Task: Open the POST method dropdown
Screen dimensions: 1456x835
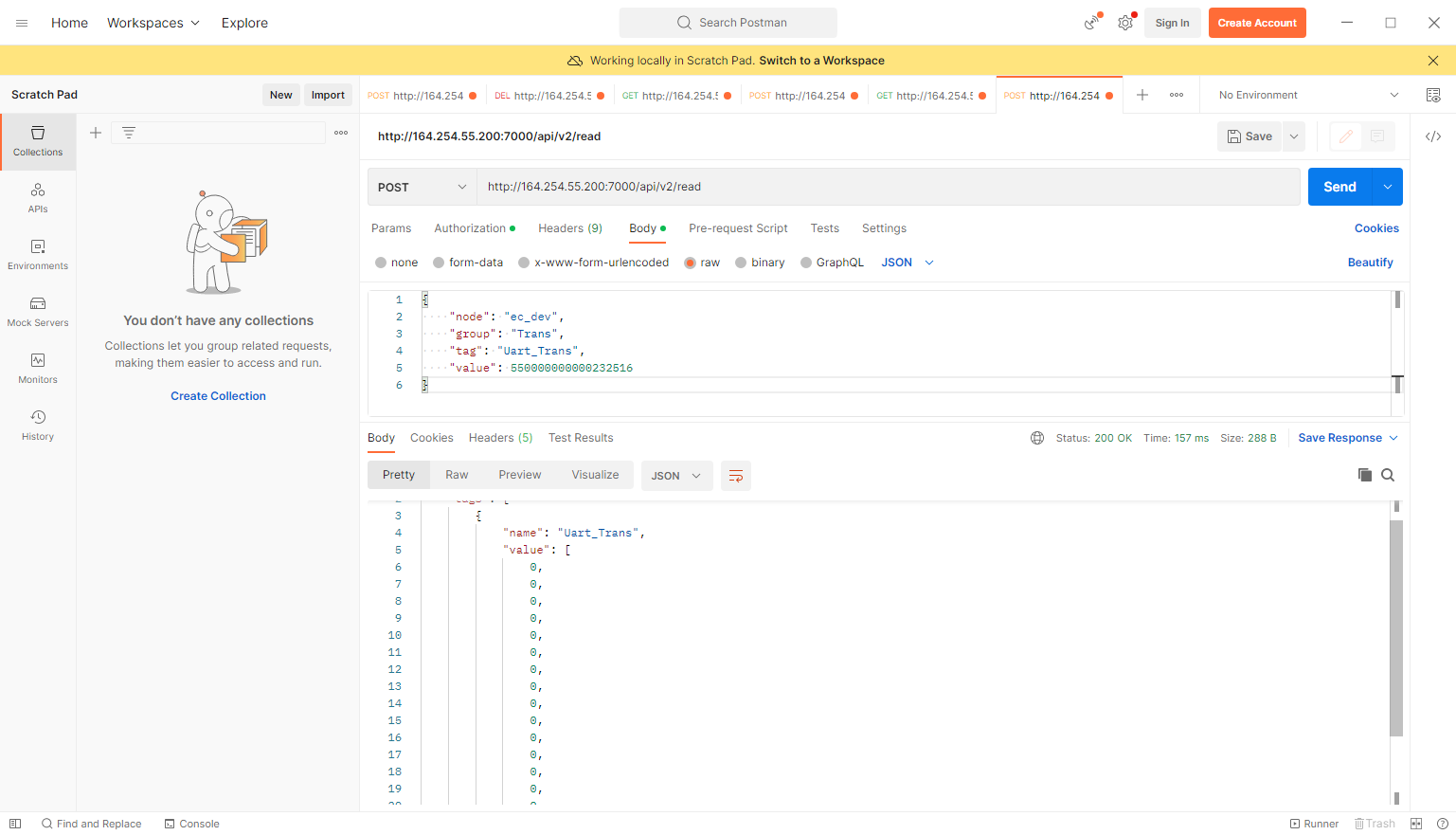Action: [422, 187]
